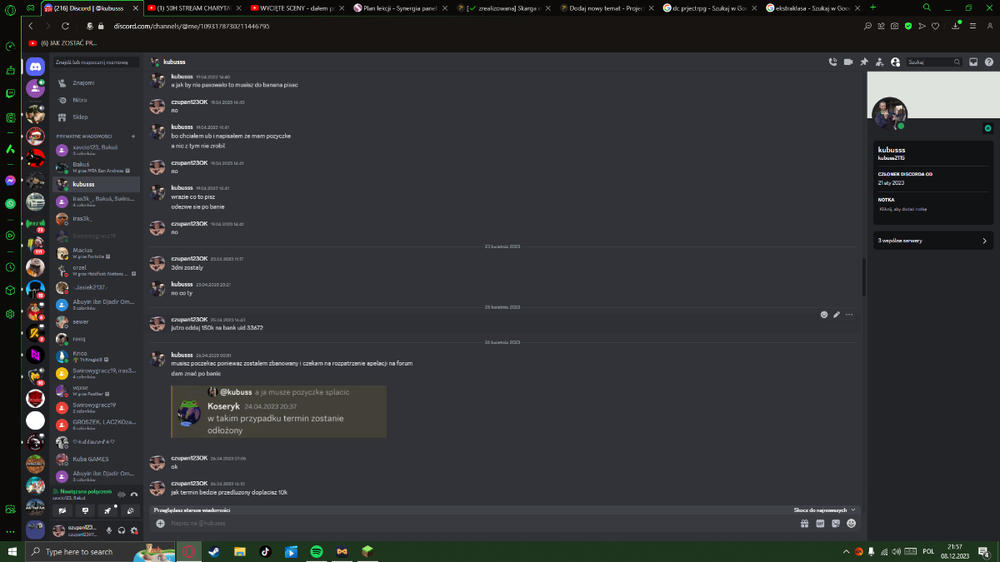This screenshot has width=1000, height=562.
Task: Open the gift picker icon
Action: coord(805,524)
